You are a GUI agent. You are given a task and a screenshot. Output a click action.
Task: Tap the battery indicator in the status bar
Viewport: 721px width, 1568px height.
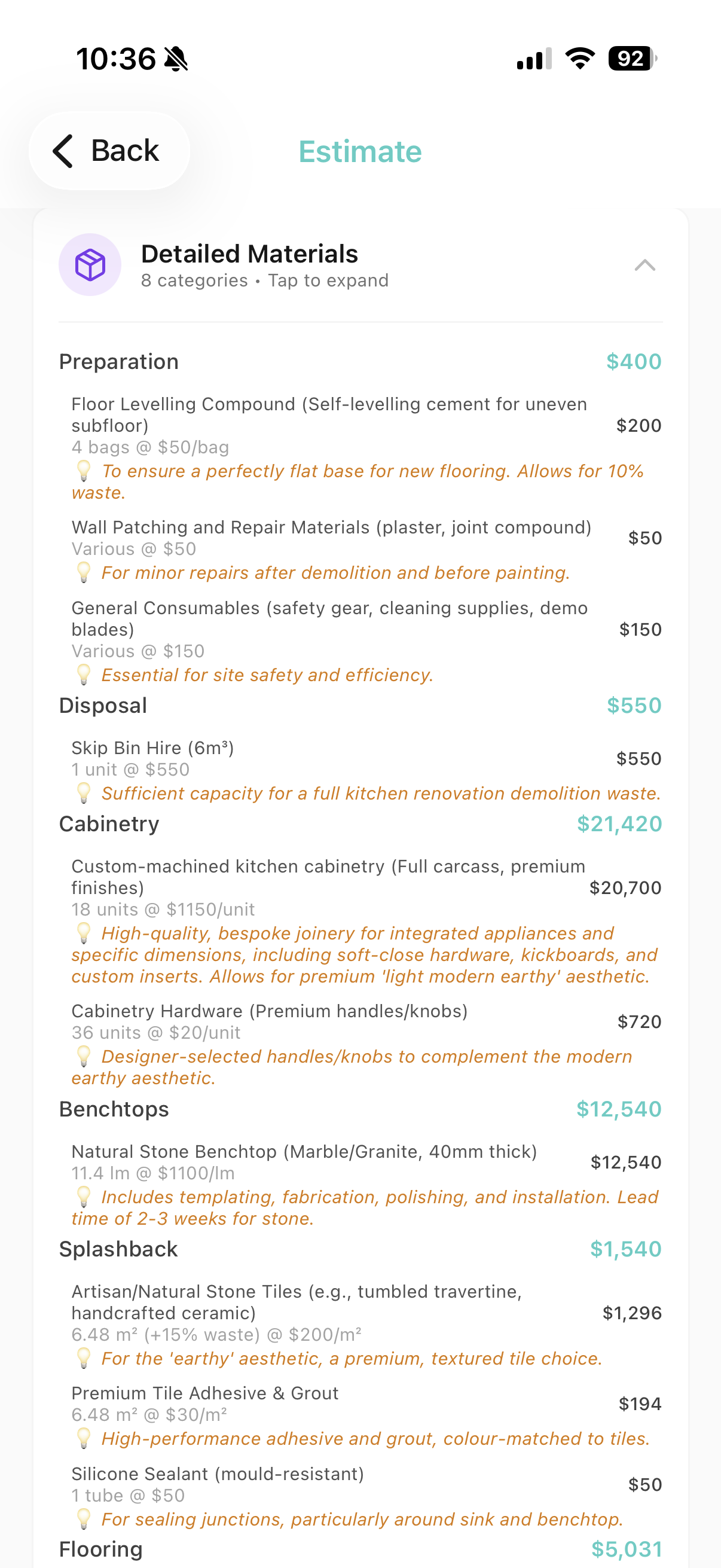click(x=631, y=59)
